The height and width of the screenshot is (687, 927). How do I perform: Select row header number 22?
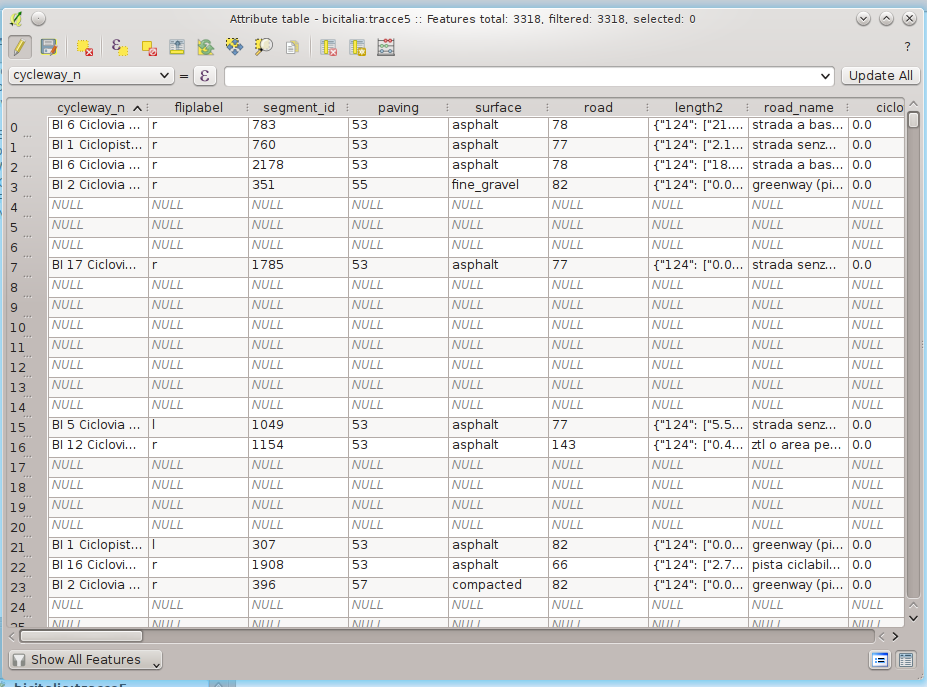pos(27,567)
